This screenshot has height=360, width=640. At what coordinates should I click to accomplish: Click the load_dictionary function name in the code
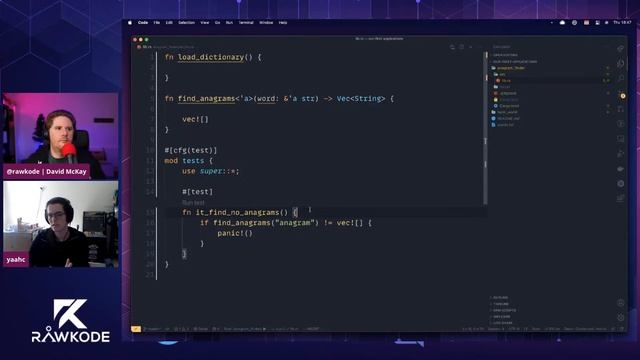pos(211,57)
